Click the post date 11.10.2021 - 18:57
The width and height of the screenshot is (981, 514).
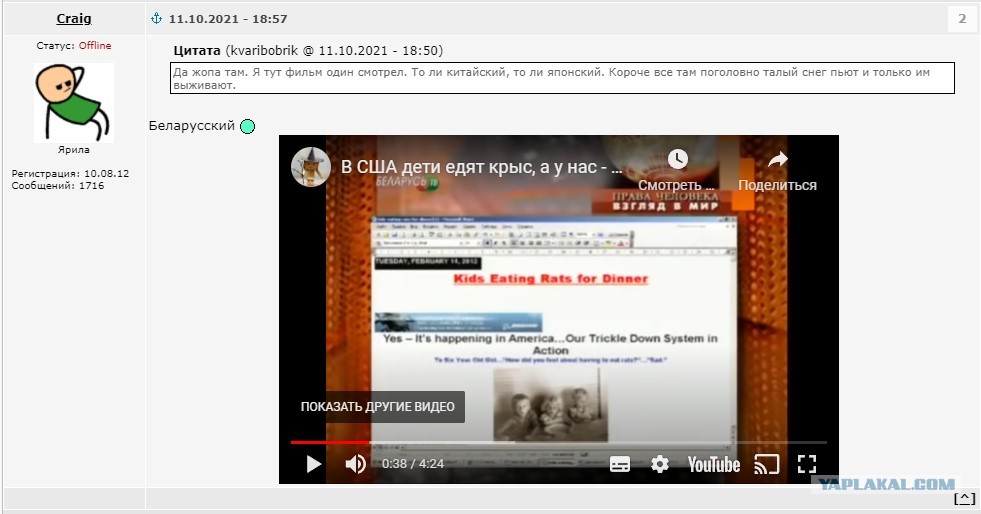228,19
